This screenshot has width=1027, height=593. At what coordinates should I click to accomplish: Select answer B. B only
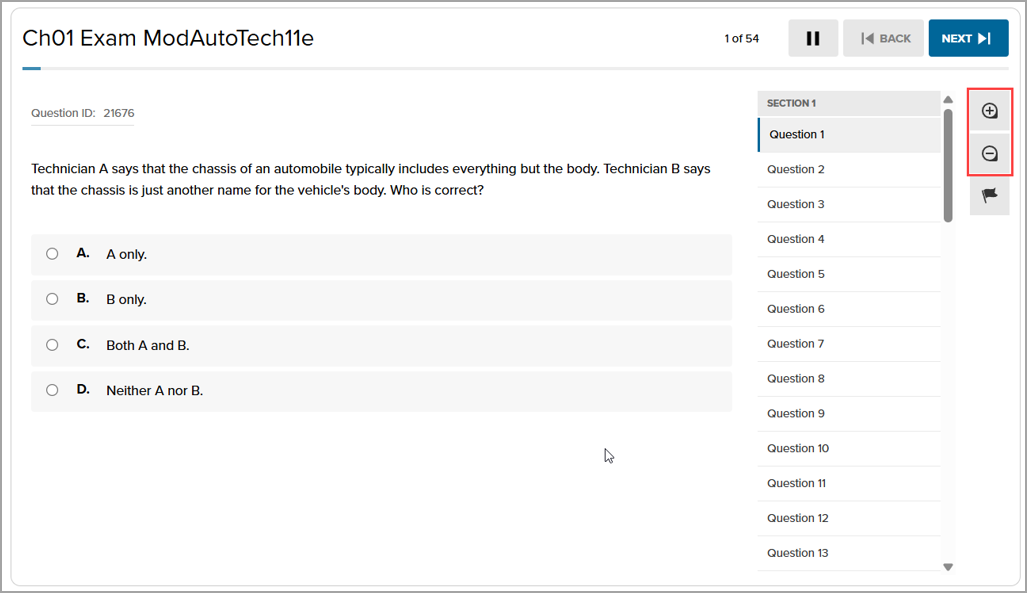(52, 299)
